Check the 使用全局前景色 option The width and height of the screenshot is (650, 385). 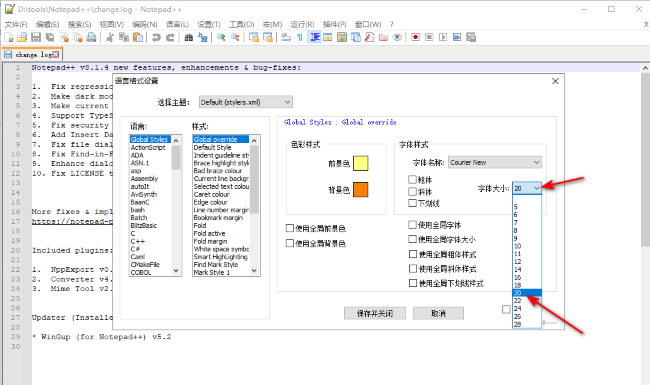tap(290, 228)
